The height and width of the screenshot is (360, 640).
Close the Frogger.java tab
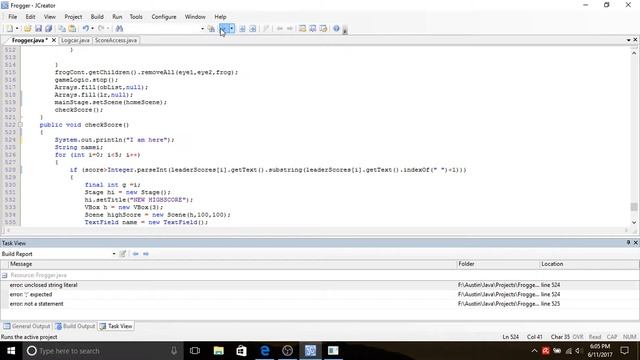click(x=53, y=40)
